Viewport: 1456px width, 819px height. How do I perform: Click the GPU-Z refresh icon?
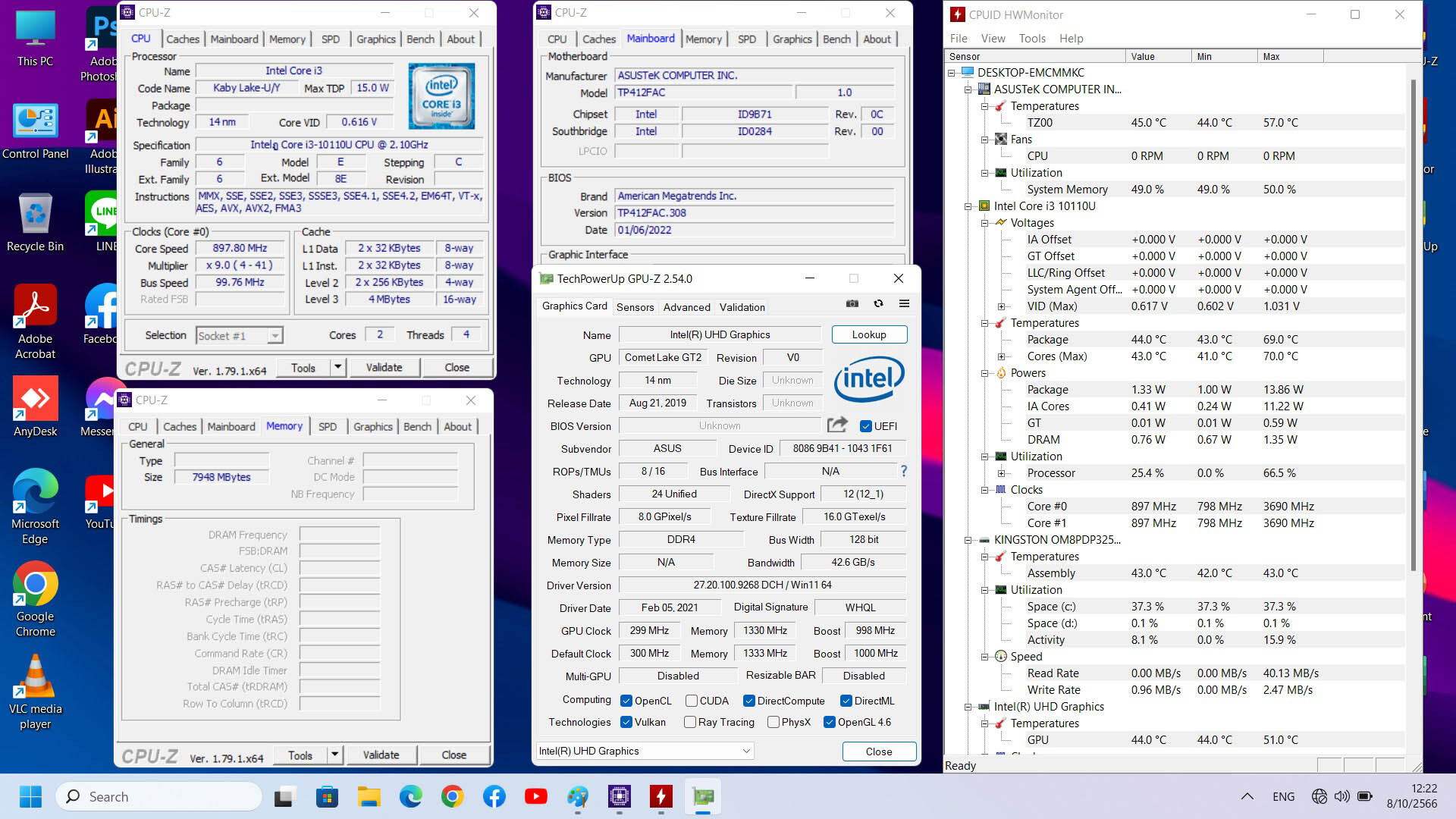[878, 303]
